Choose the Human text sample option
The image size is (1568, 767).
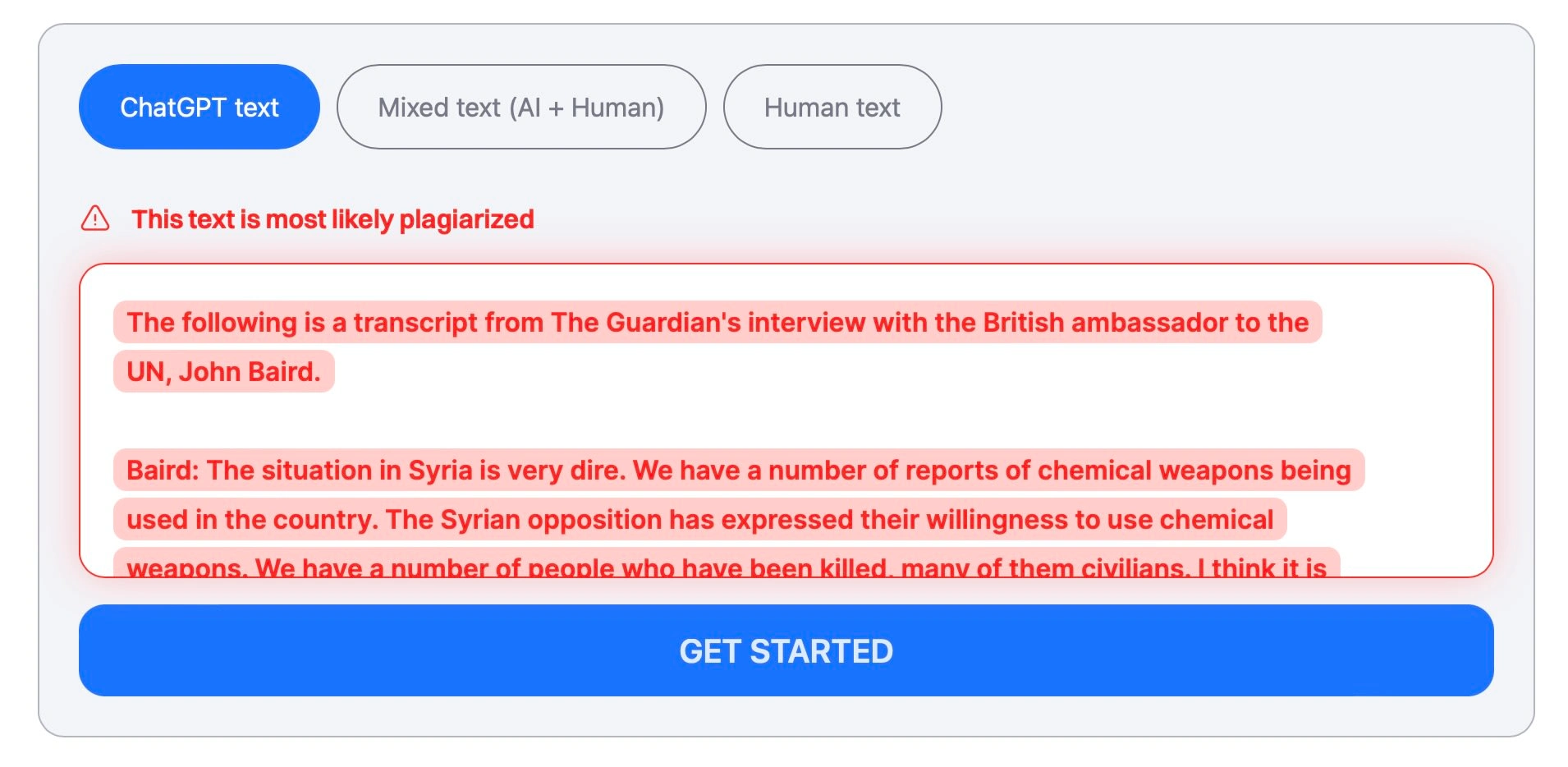[x=832, y=107]
